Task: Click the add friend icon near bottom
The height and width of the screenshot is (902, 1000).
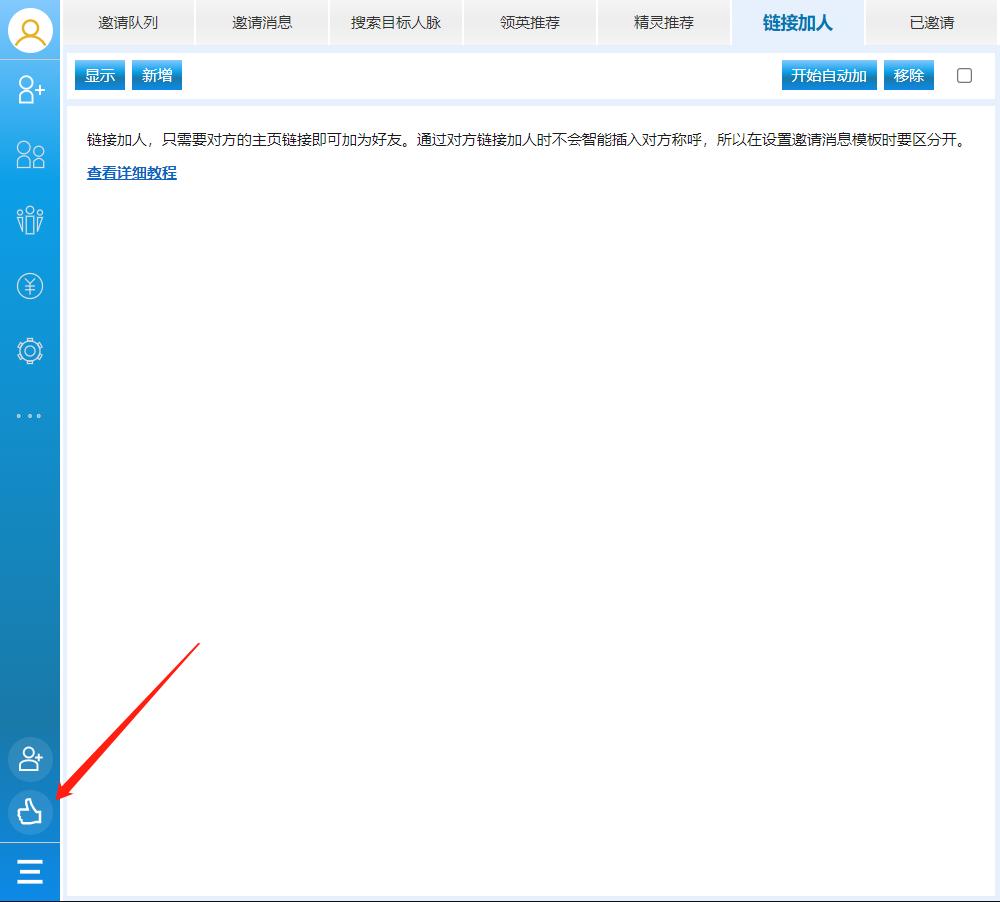Action: pos(30,759)
